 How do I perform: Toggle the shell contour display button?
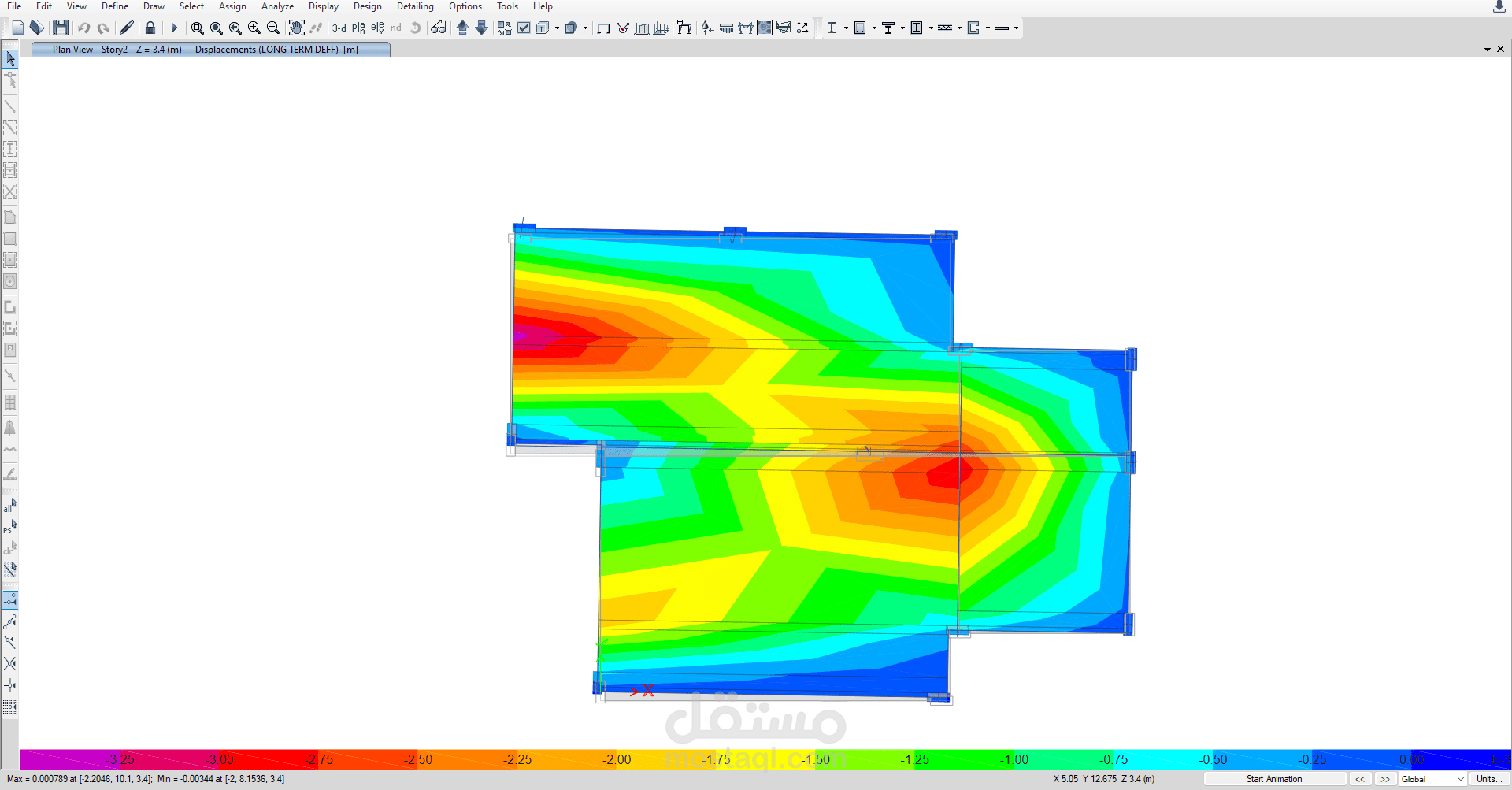click(765, 28)
